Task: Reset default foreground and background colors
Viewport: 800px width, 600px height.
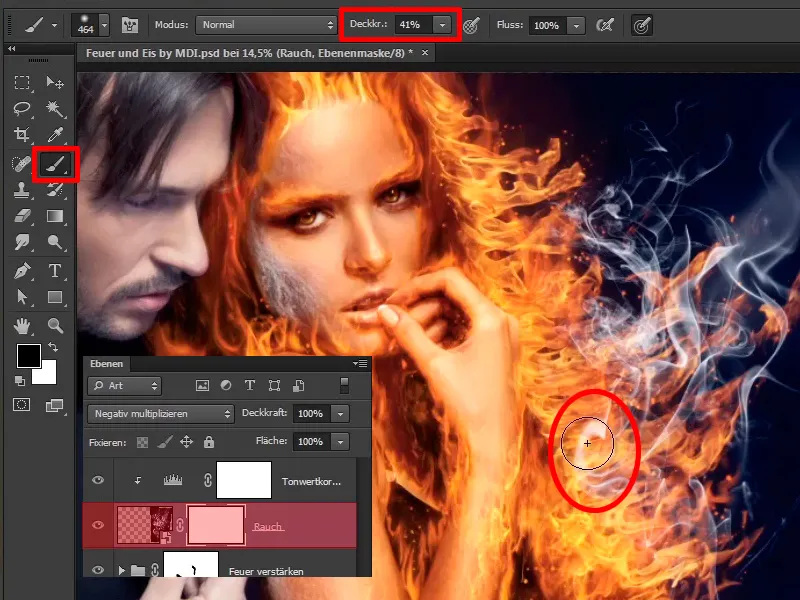Action: 19,380
